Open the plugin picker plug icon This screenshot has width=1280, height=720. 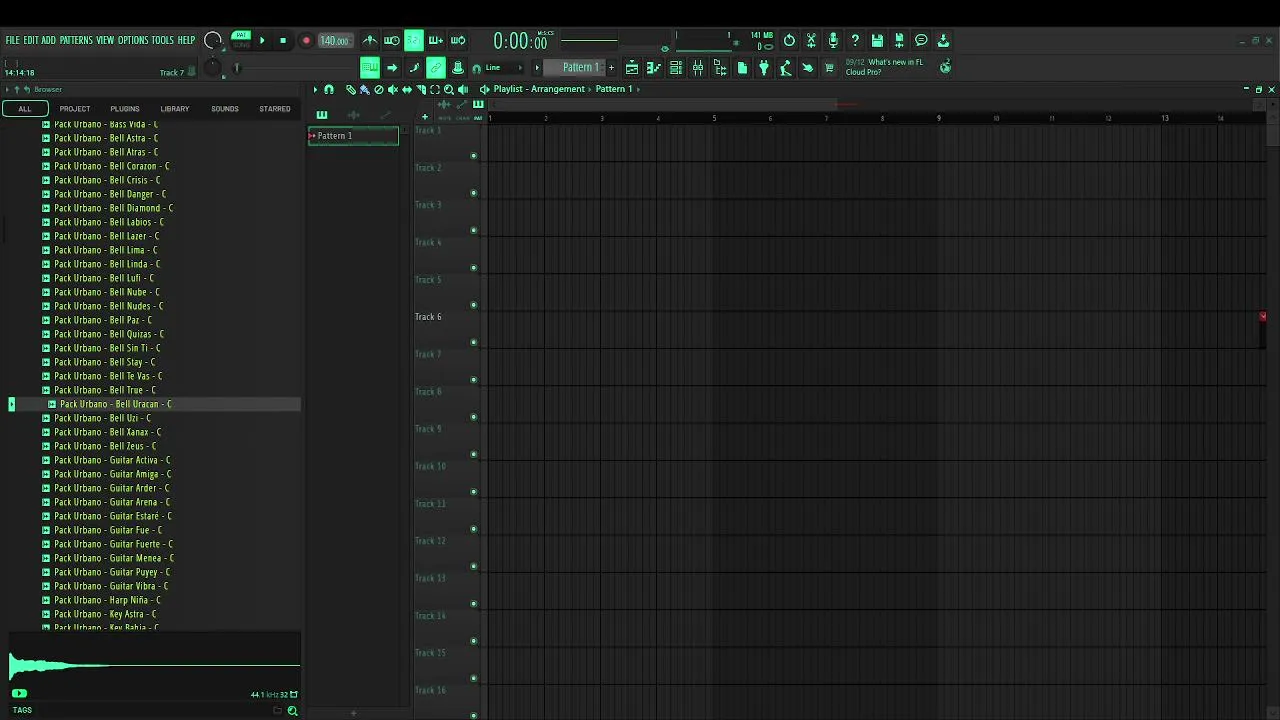click(764, 68)
